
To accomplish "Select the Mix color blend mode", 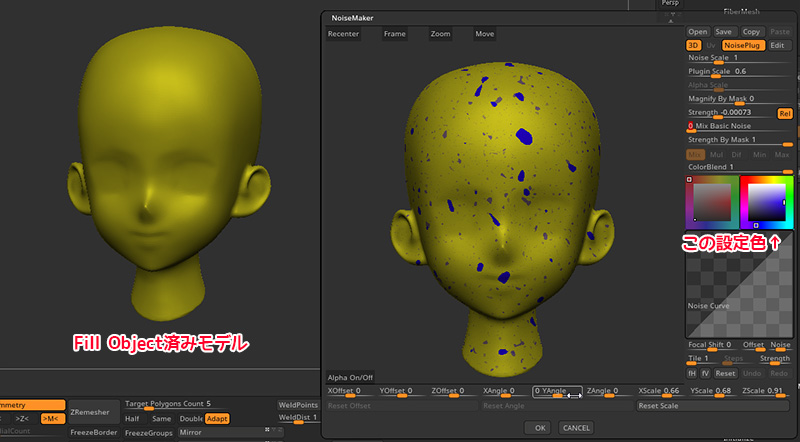I will [695, 155].
